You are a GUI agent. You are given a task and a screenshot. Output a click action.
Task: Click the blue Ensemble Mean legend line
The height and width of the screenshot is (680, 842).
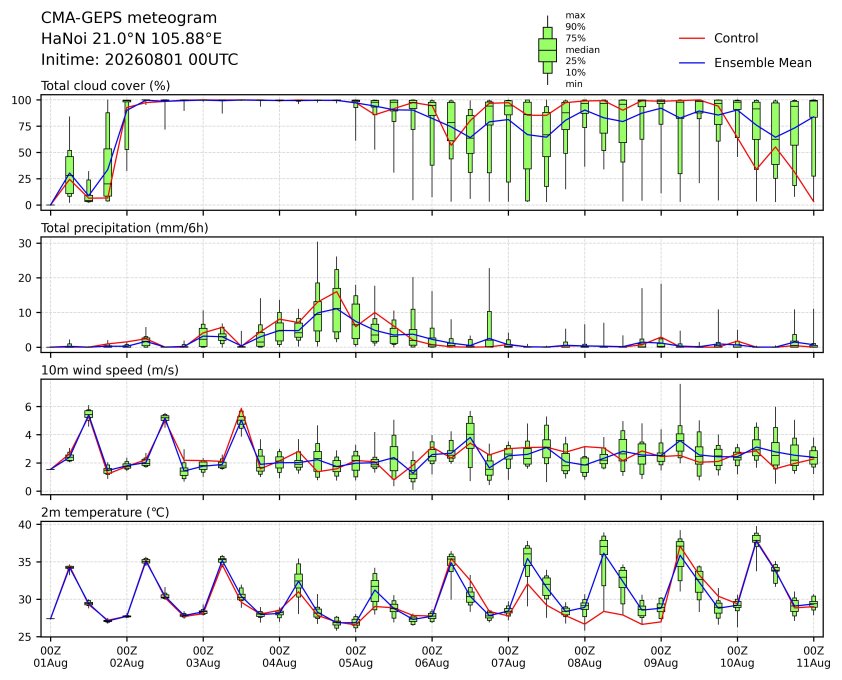(692, 63)
